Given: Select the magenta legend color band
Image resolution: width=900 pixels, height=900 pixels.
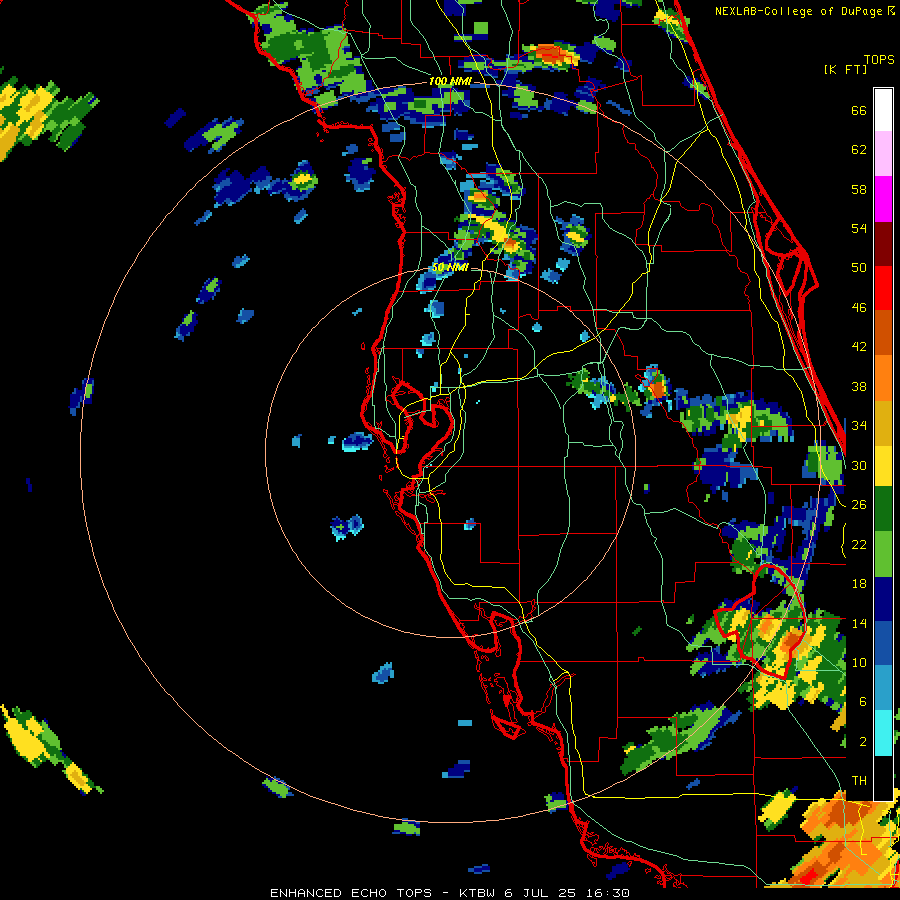Looking at the screenshot, I should point(883,199).
